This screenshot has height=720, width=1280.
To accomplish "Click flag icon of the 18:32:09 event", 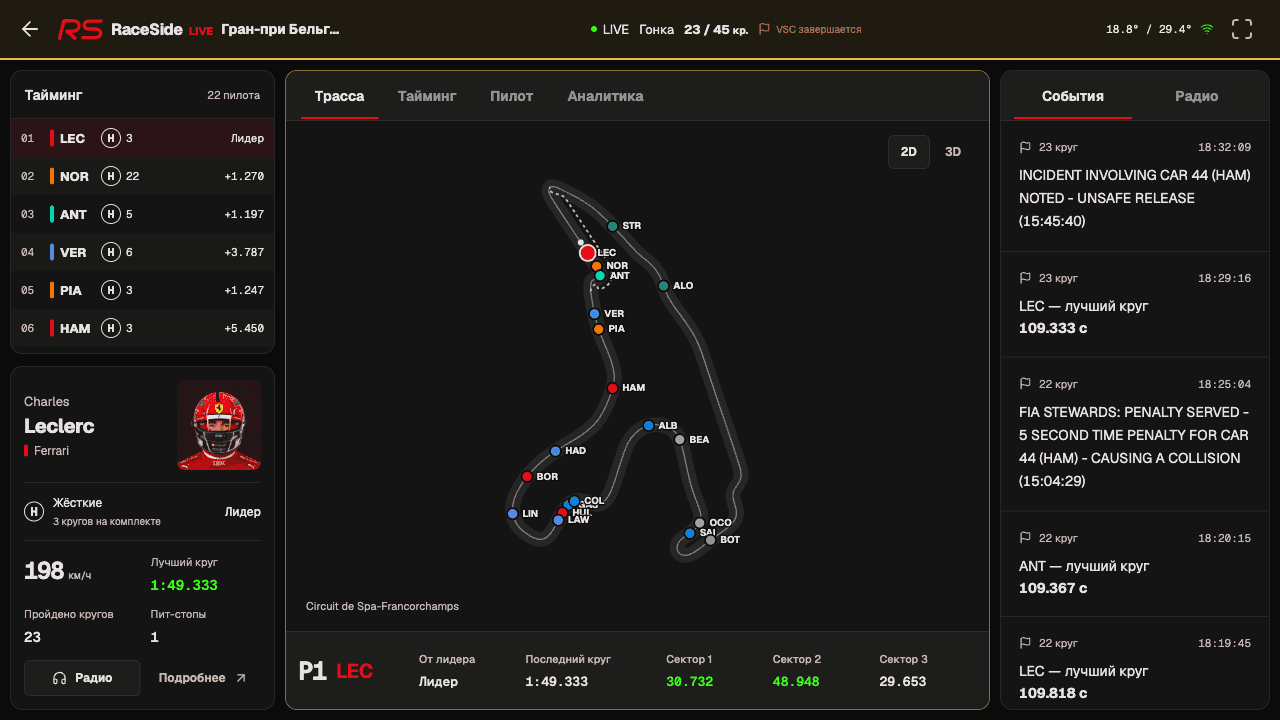I will [1025, 147].
